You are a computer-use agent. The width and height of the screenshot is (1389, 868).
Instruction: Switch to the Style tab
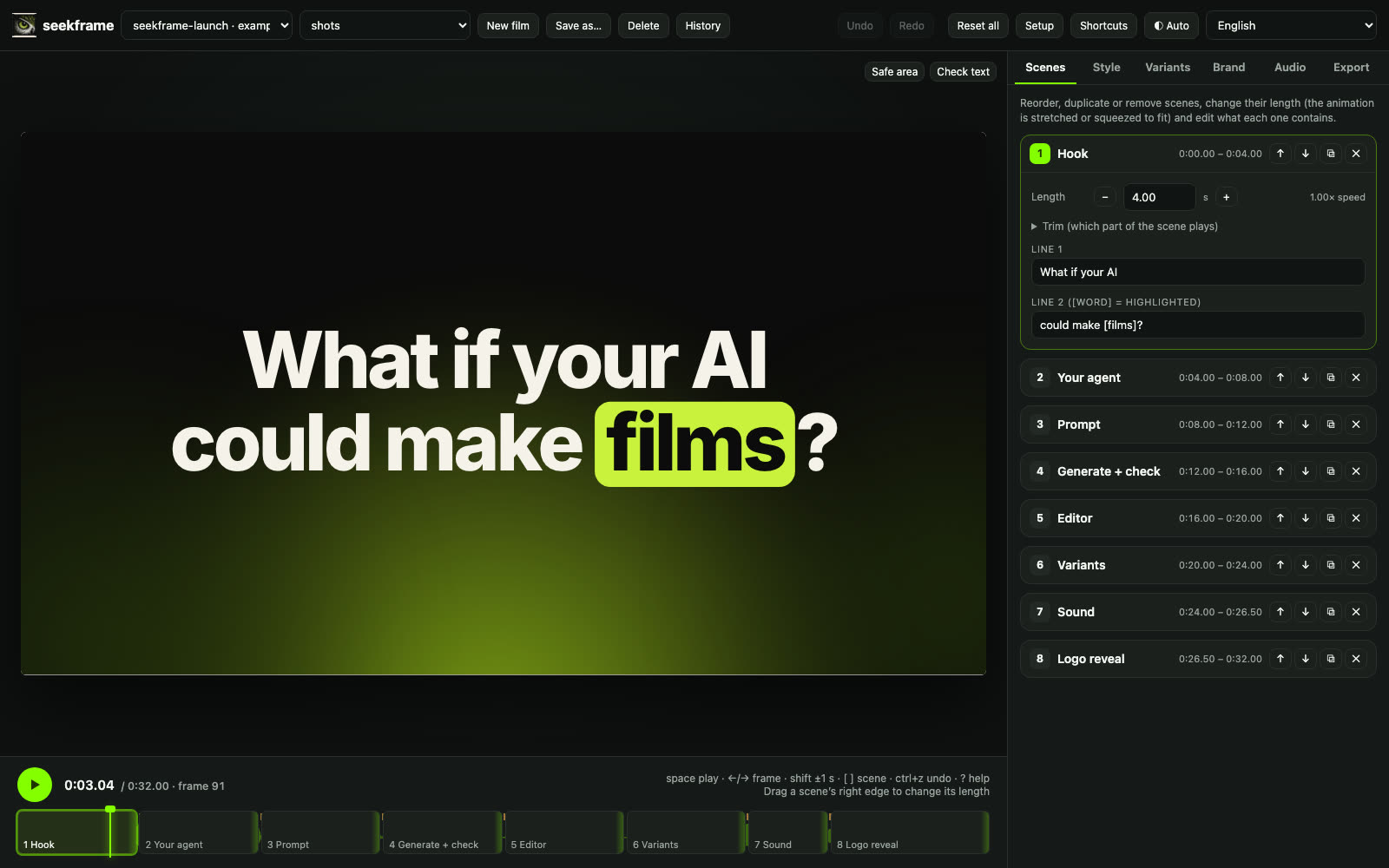click(1106, 68)
